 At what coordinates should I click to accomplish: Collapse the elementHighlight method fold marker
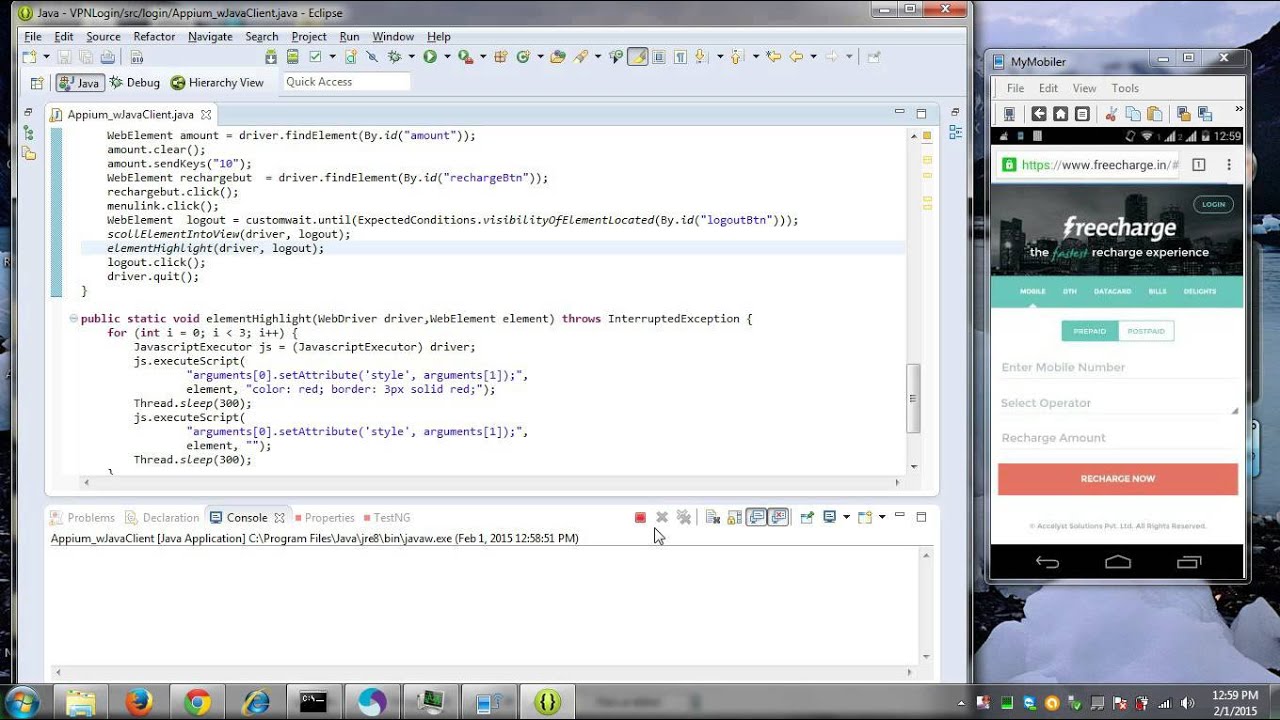[x=73, y=318]
